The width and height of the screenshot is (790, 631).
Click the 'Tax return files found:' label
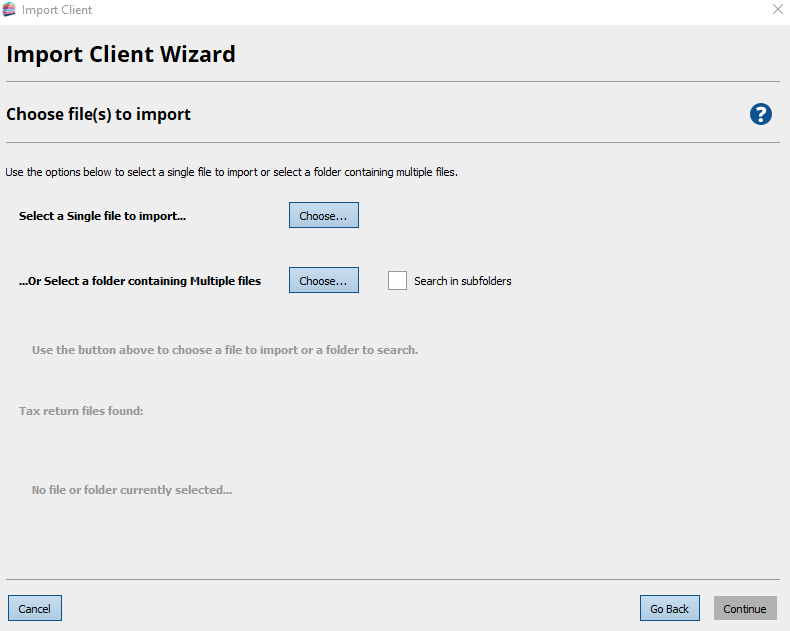click(x=81, y=411)
